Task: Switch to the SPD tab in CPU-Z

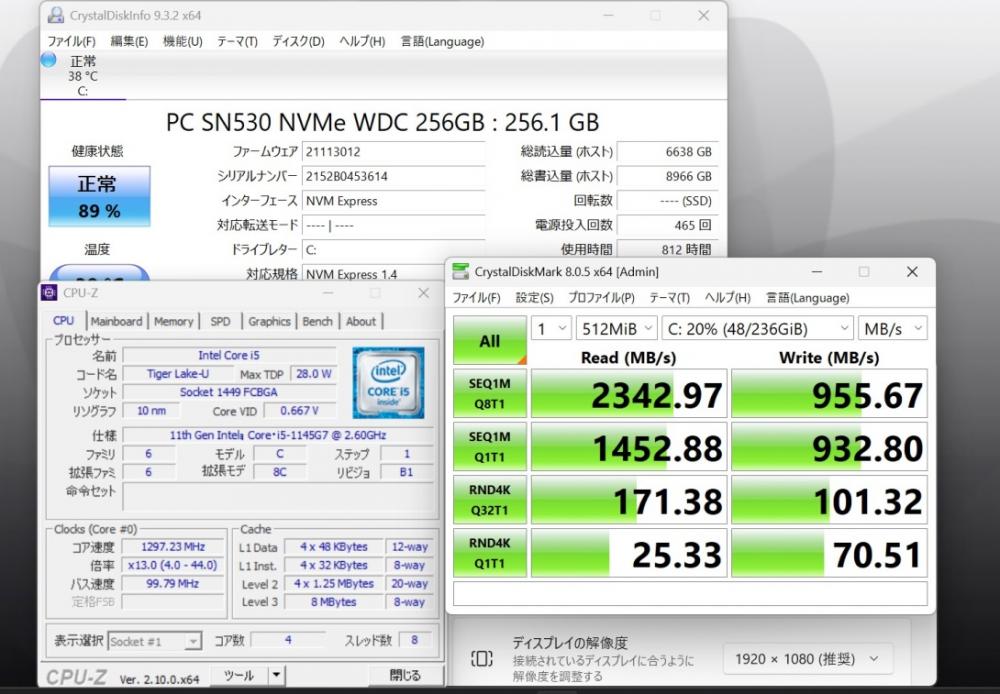Action: click(221, 321)
